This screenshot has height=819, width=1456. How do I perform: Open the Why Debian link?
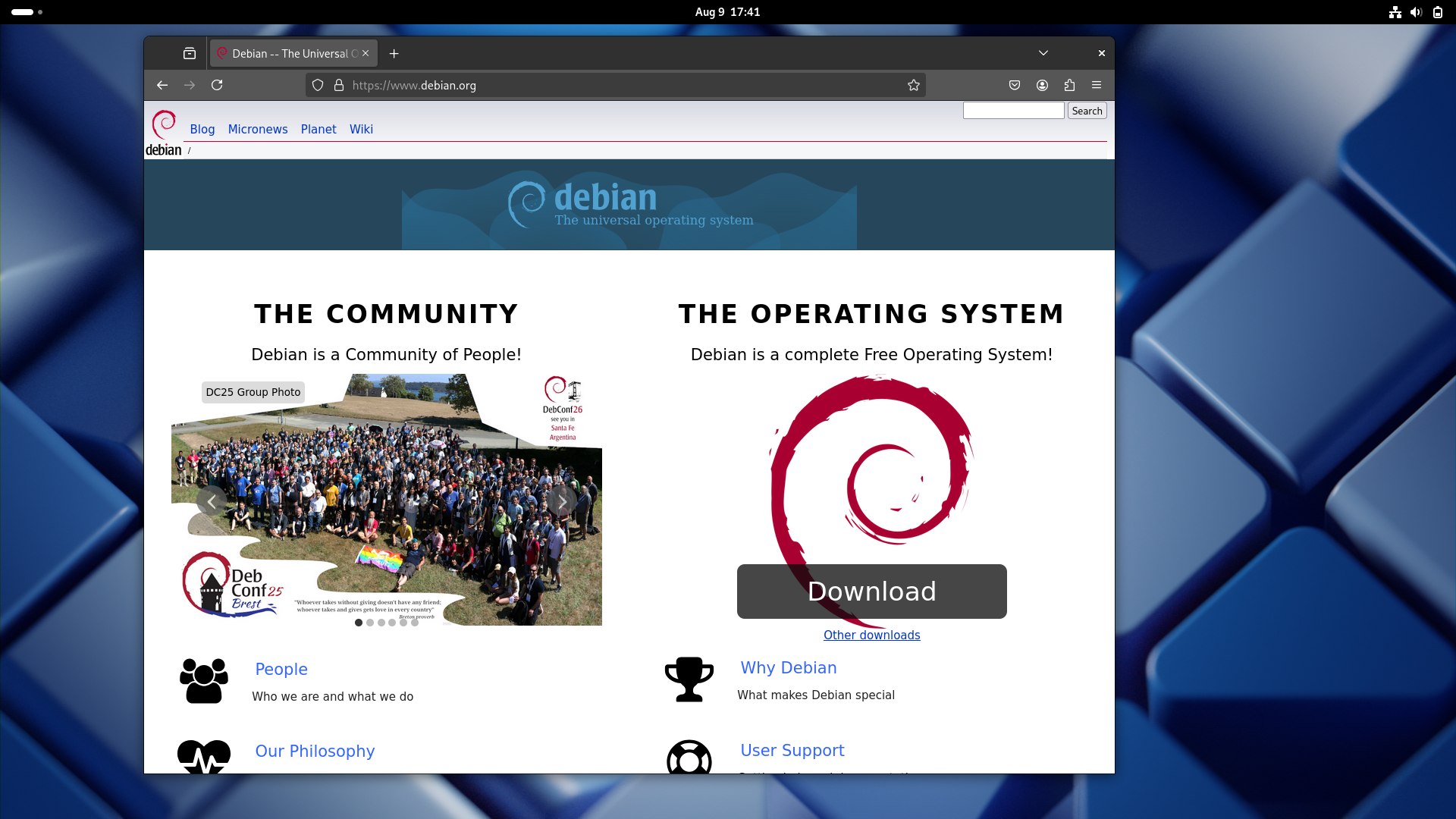tap(789, 668)
